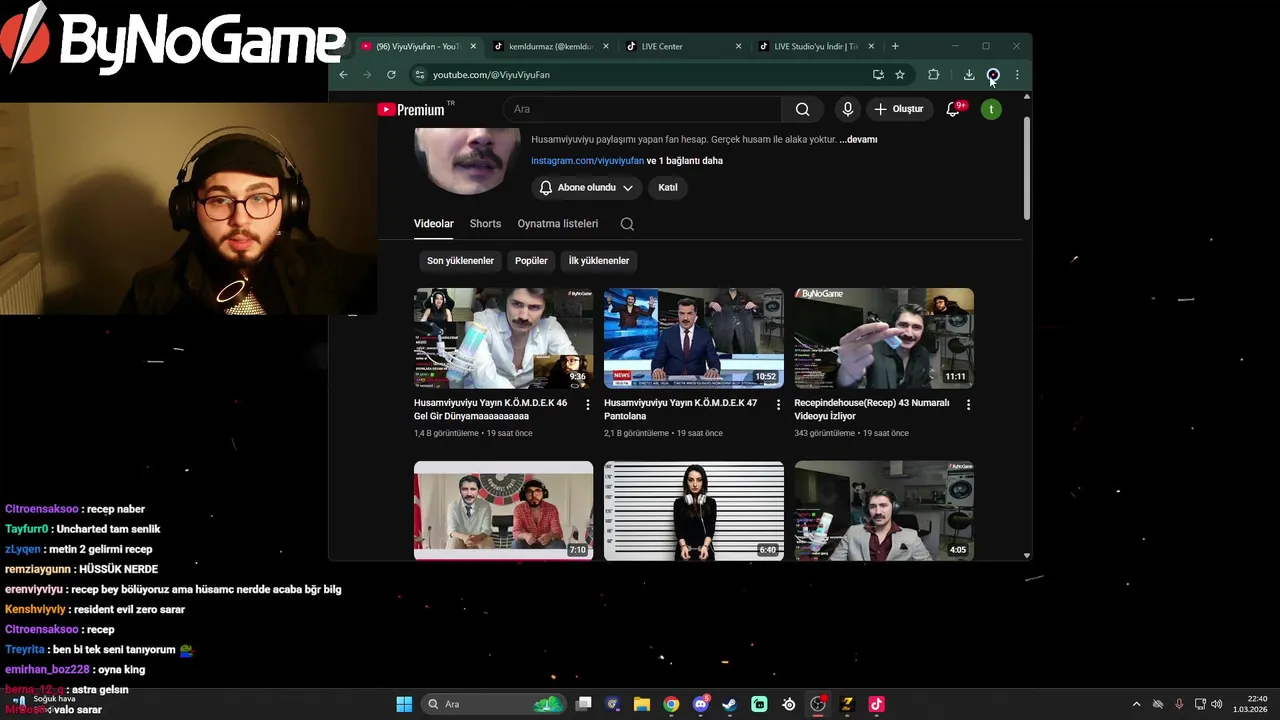Screen dimensions: 1280x720
Task: Switch to the LIVE Studio'yu İndir tab
Action: click(x=816, y=46)
